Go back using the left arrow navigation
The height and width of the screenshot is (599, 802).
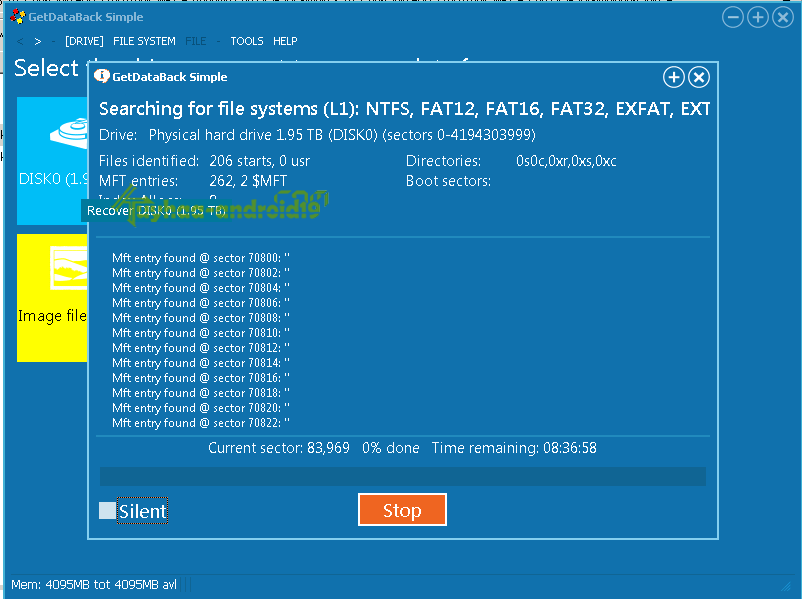coord(20,41)
